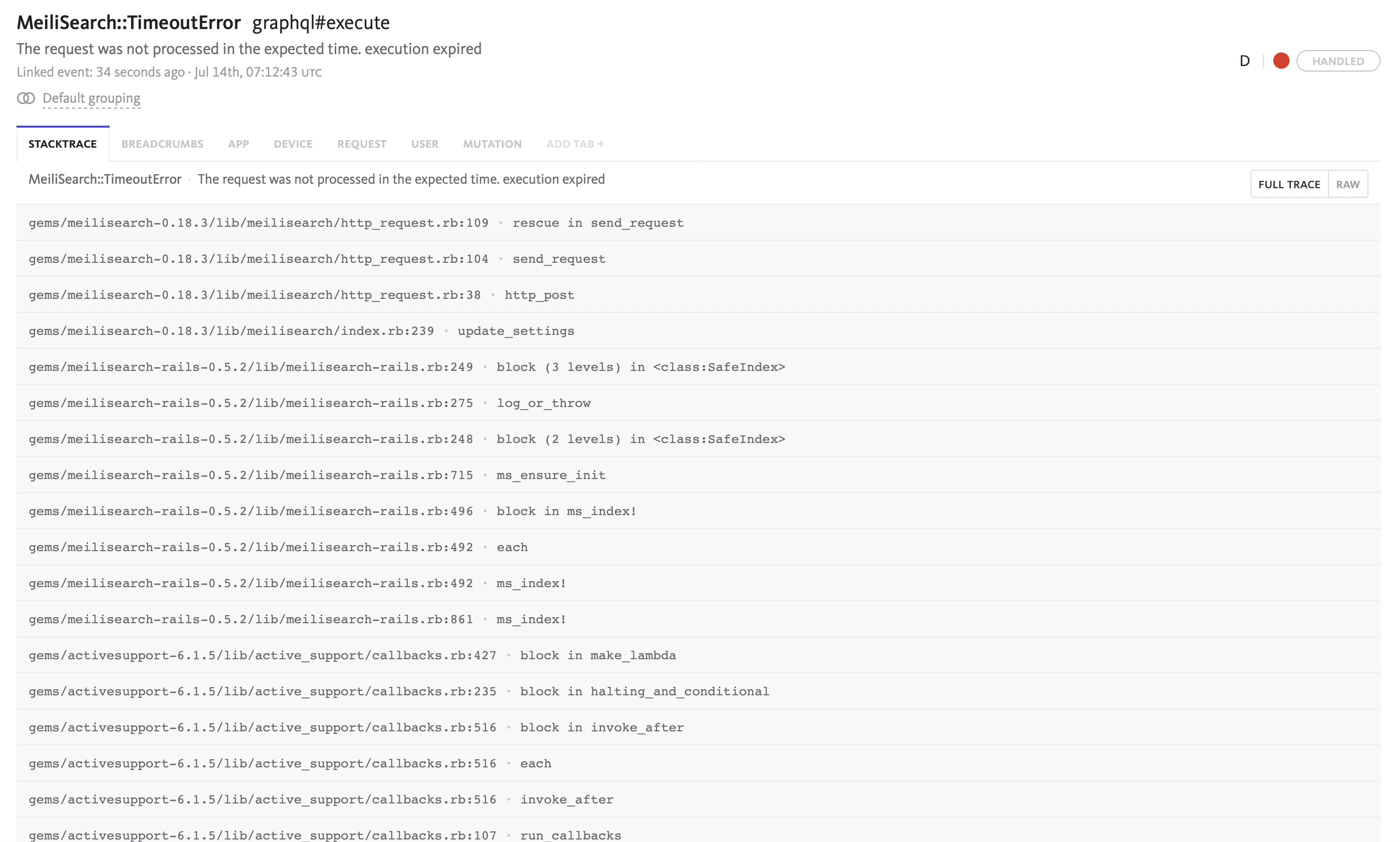Image resolution: width=1400 pixels, height=842 pixels.
Task: Expand callbacks.rb:427 make_lambda frame
Action: click(352, 655)
